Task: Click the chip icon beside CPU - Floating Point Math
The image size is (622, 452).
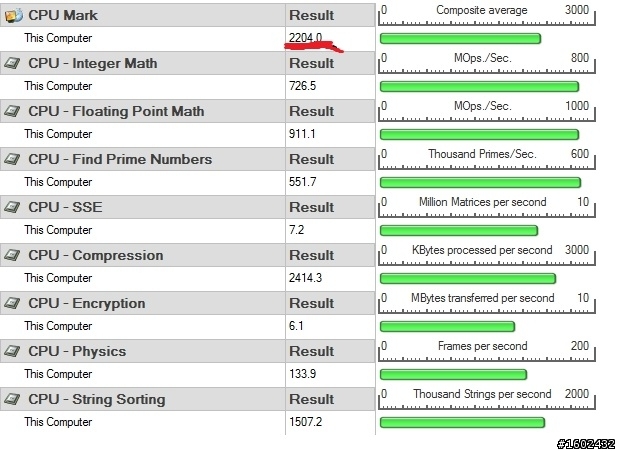Action: [12, 111]
